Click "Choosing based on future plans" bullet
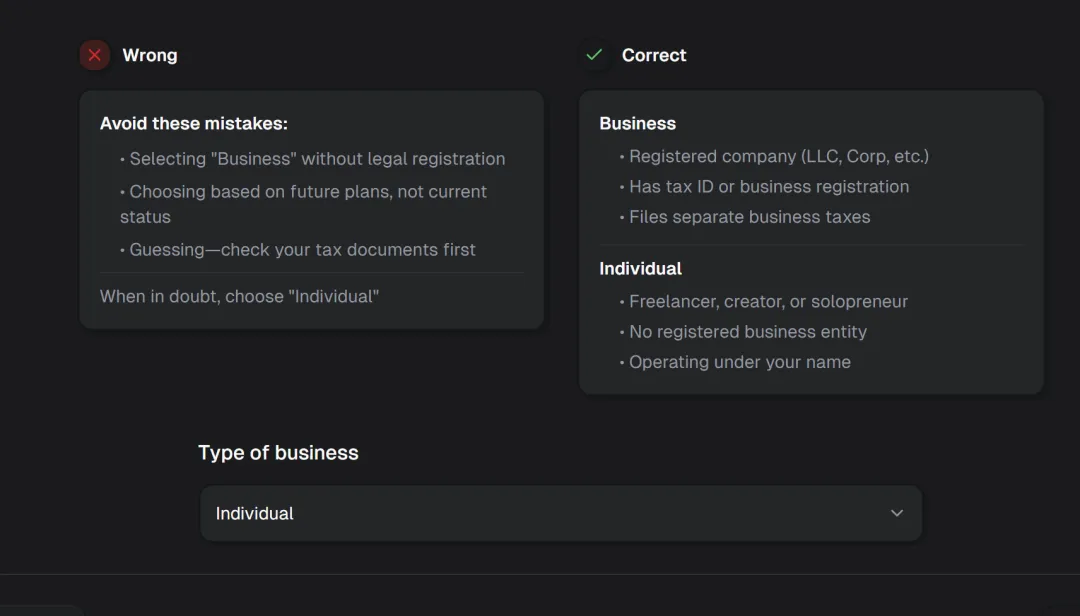The image size is (1080, 616). tap(307, 192)
